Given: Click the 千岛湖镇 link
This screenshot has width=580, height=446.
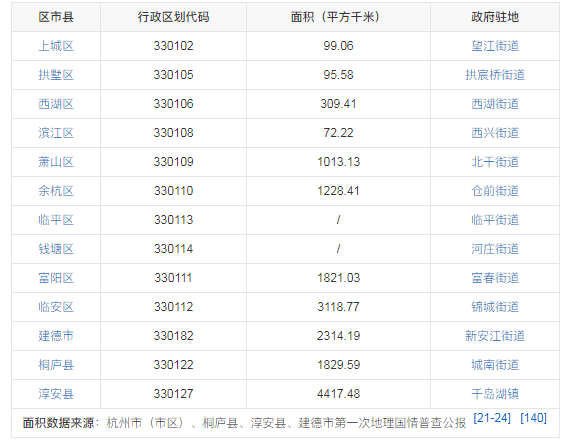Looking at the screenshot, I should tap(495, 394).
